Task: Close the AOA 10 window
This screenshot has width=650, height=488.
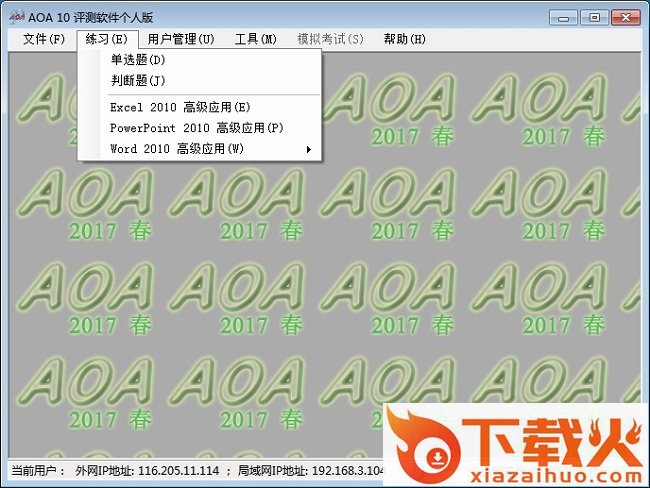Action: point(625,17)
